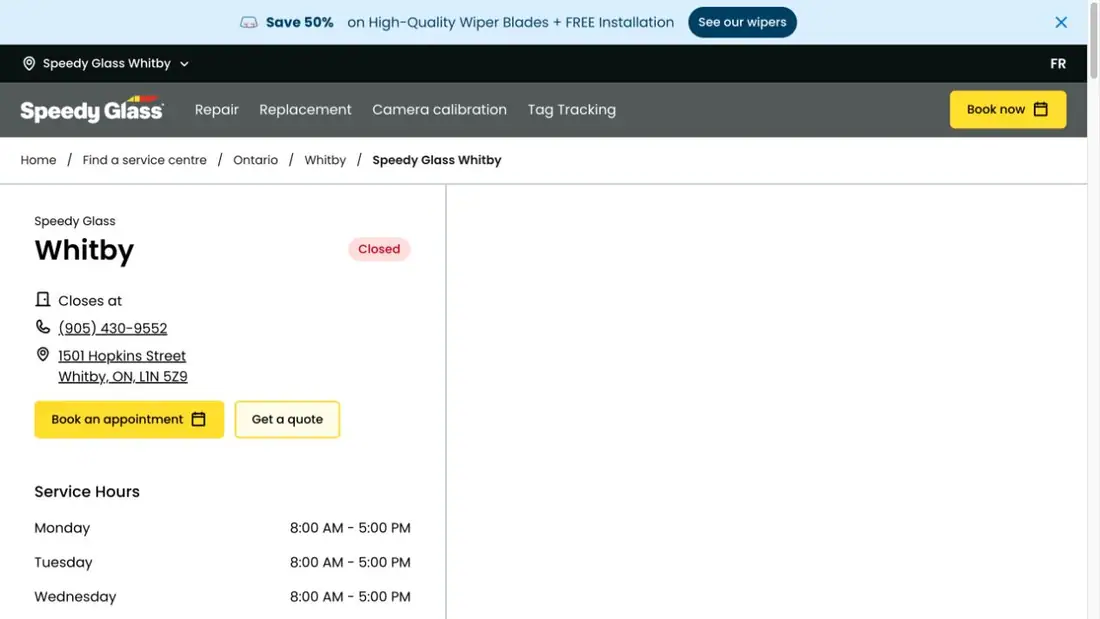1100x619 pixels.
Task: Click Book an appointment button
Action: (x=129, y=420)
